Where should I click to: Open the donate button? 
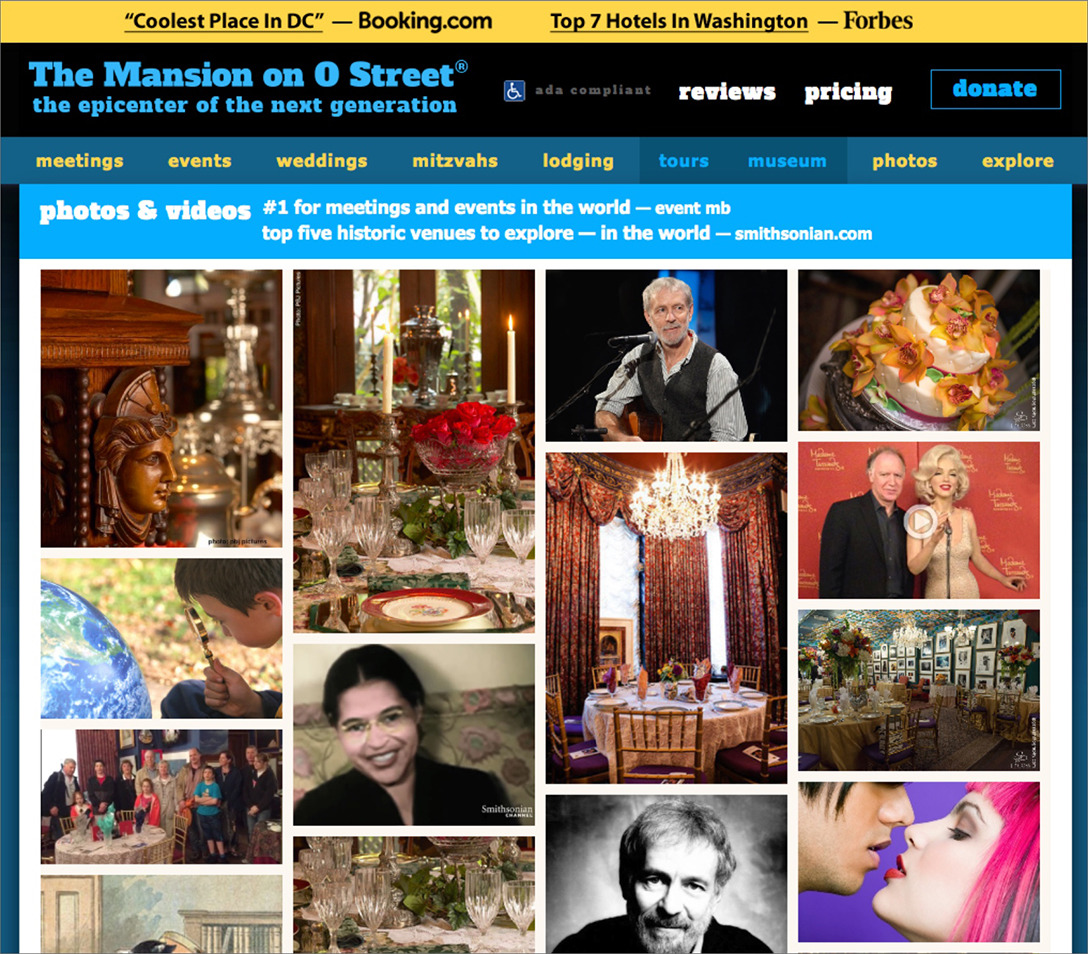click(x=995, y=89)
